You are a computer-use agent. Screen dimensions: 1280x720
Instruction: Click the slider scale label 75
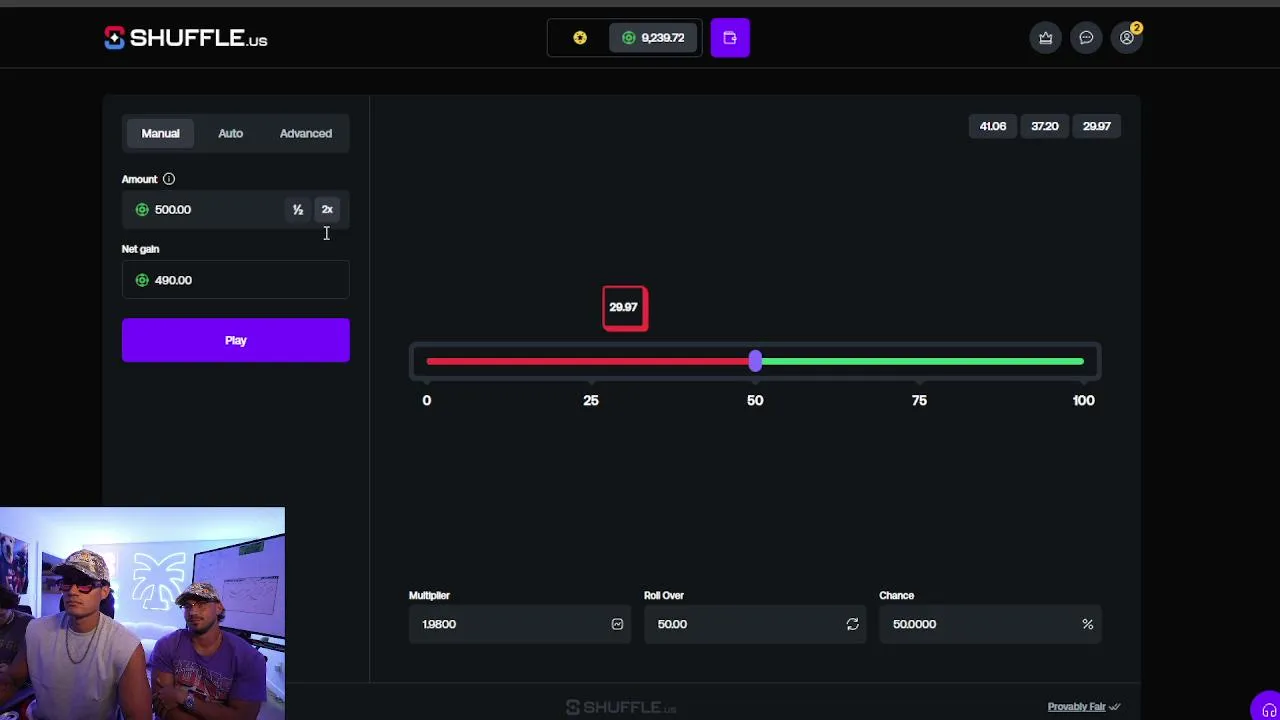point(919,400)
